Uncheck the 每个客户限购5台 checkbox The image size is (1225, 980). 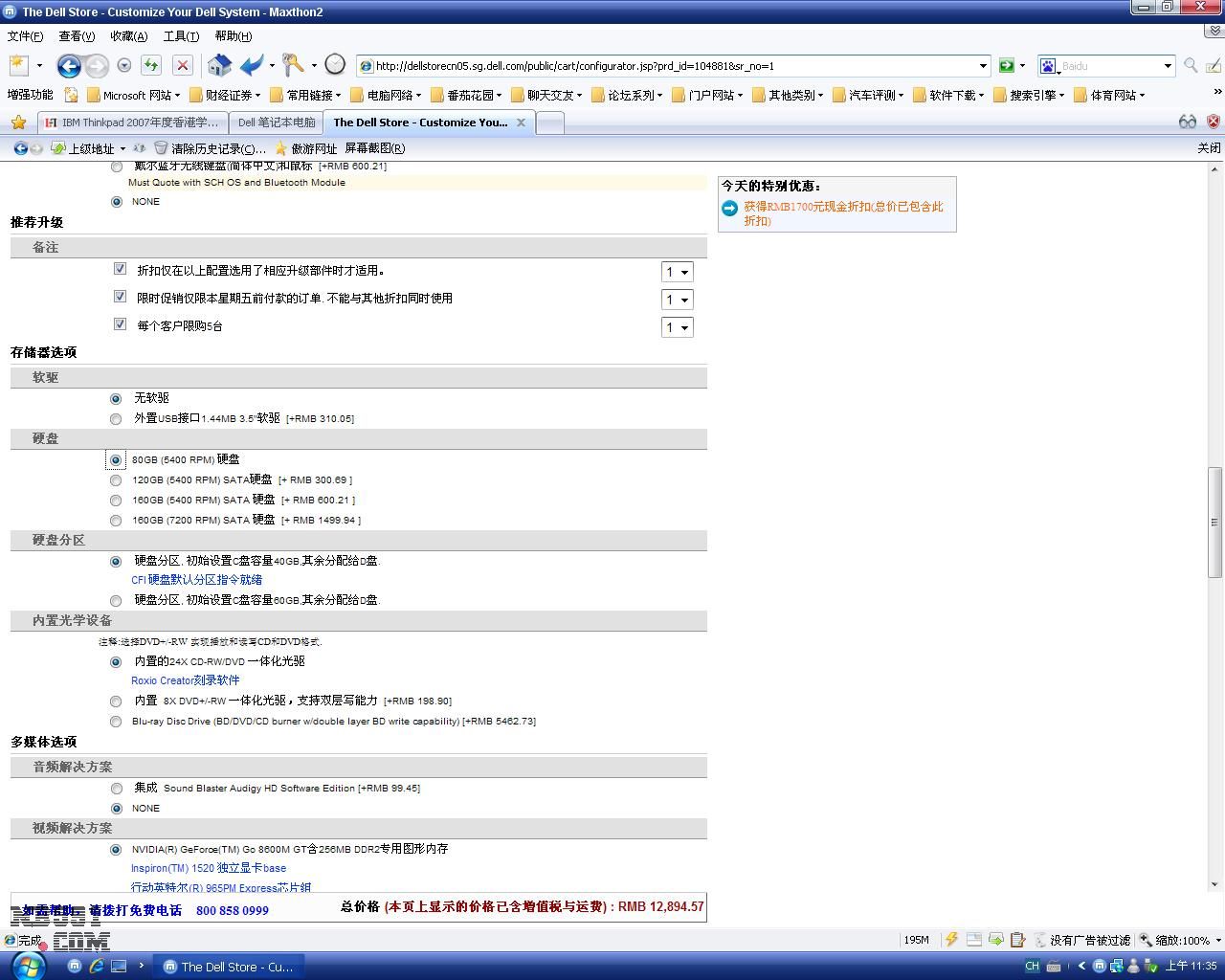pyautogui.click(x=120, y=324)
